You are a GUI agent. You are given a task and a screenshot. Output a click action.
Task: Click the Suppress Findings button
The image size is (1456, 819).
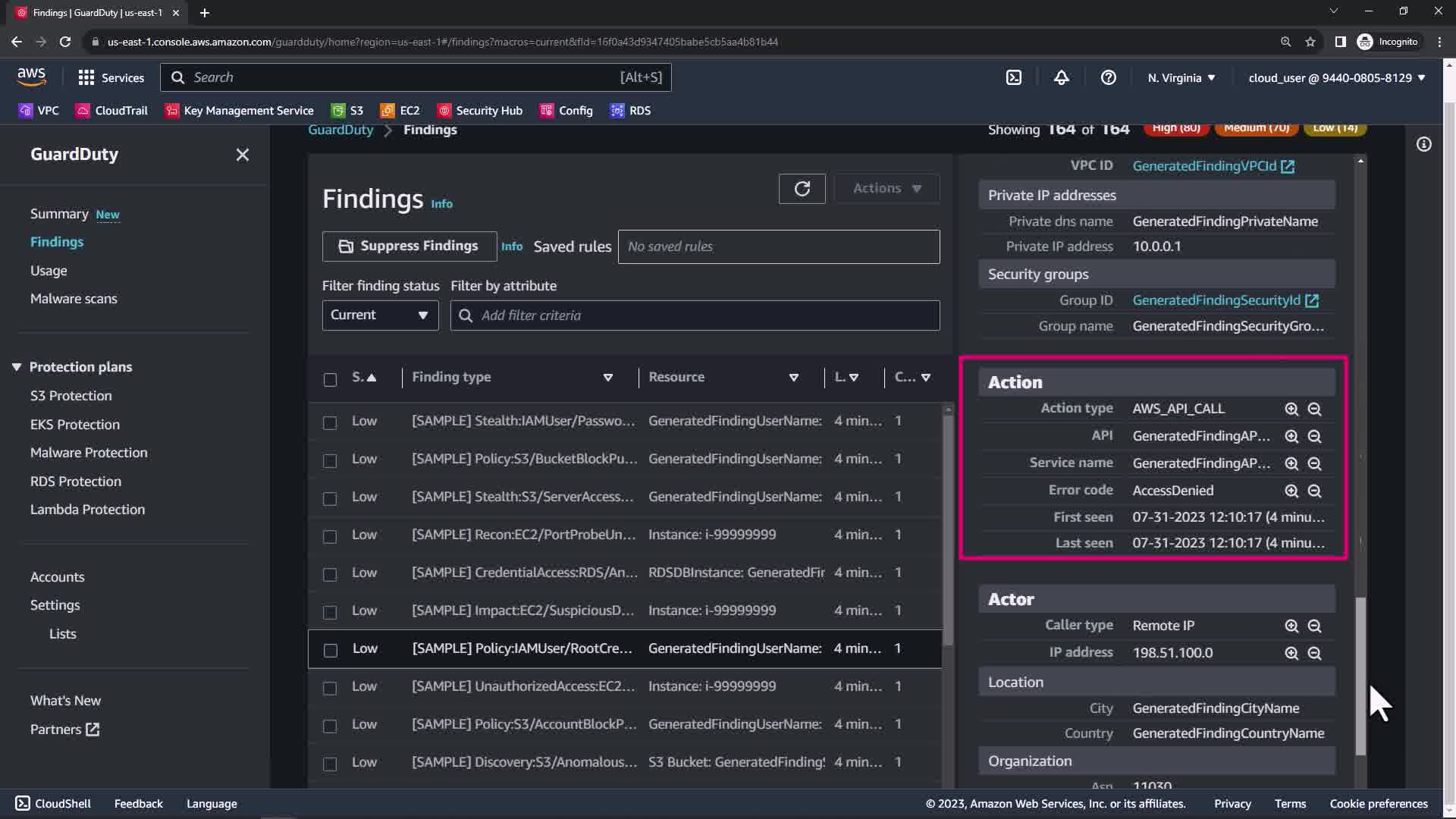tap(409, 246)
